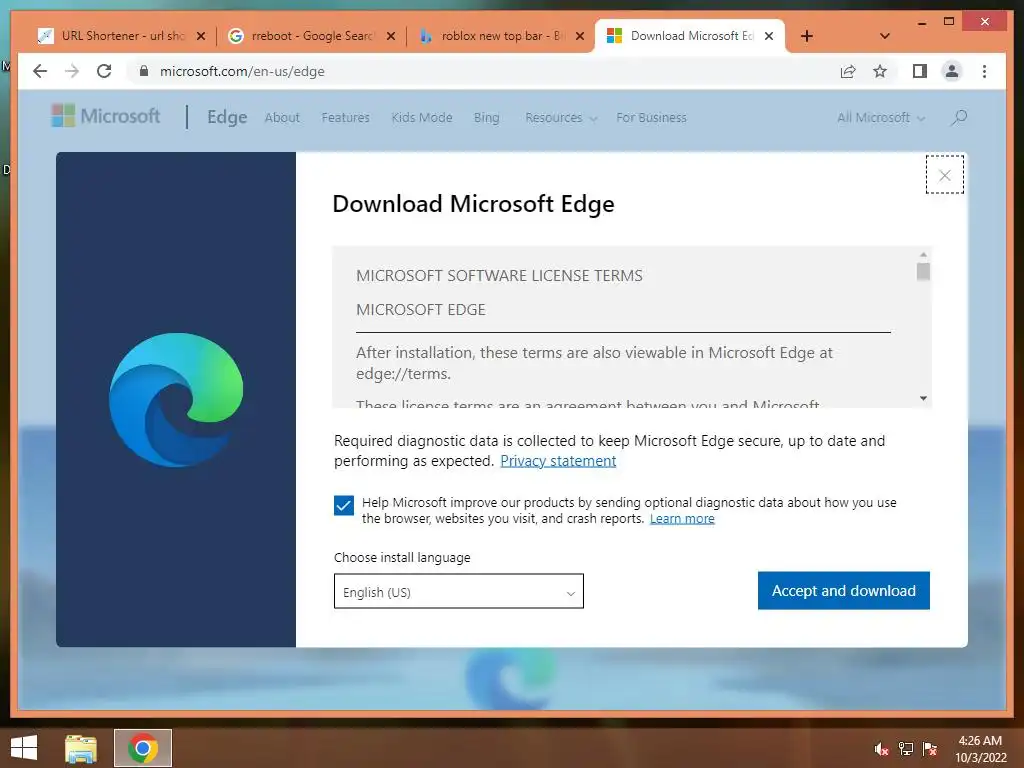Share this page using the share icon
The width and height of the screenshot is (1024, 768).
click(x=848, y=71)
